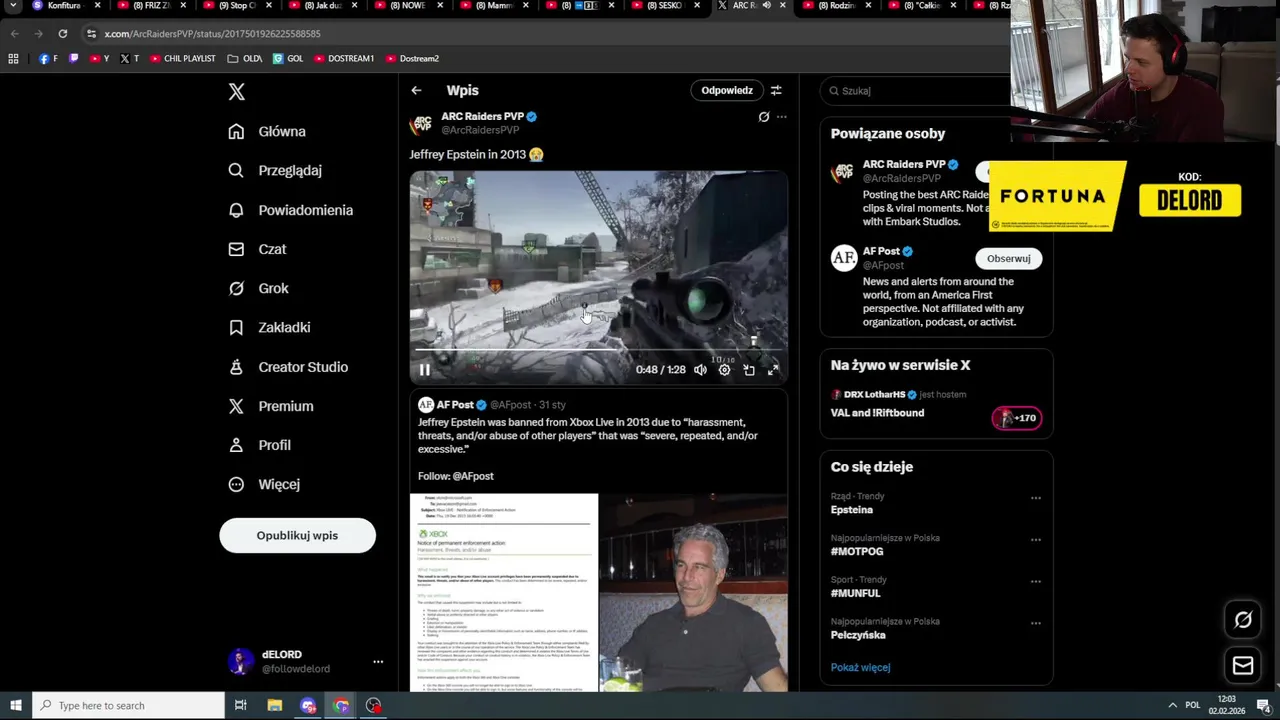Open File Explorer from the taskbar

[275, 706]
